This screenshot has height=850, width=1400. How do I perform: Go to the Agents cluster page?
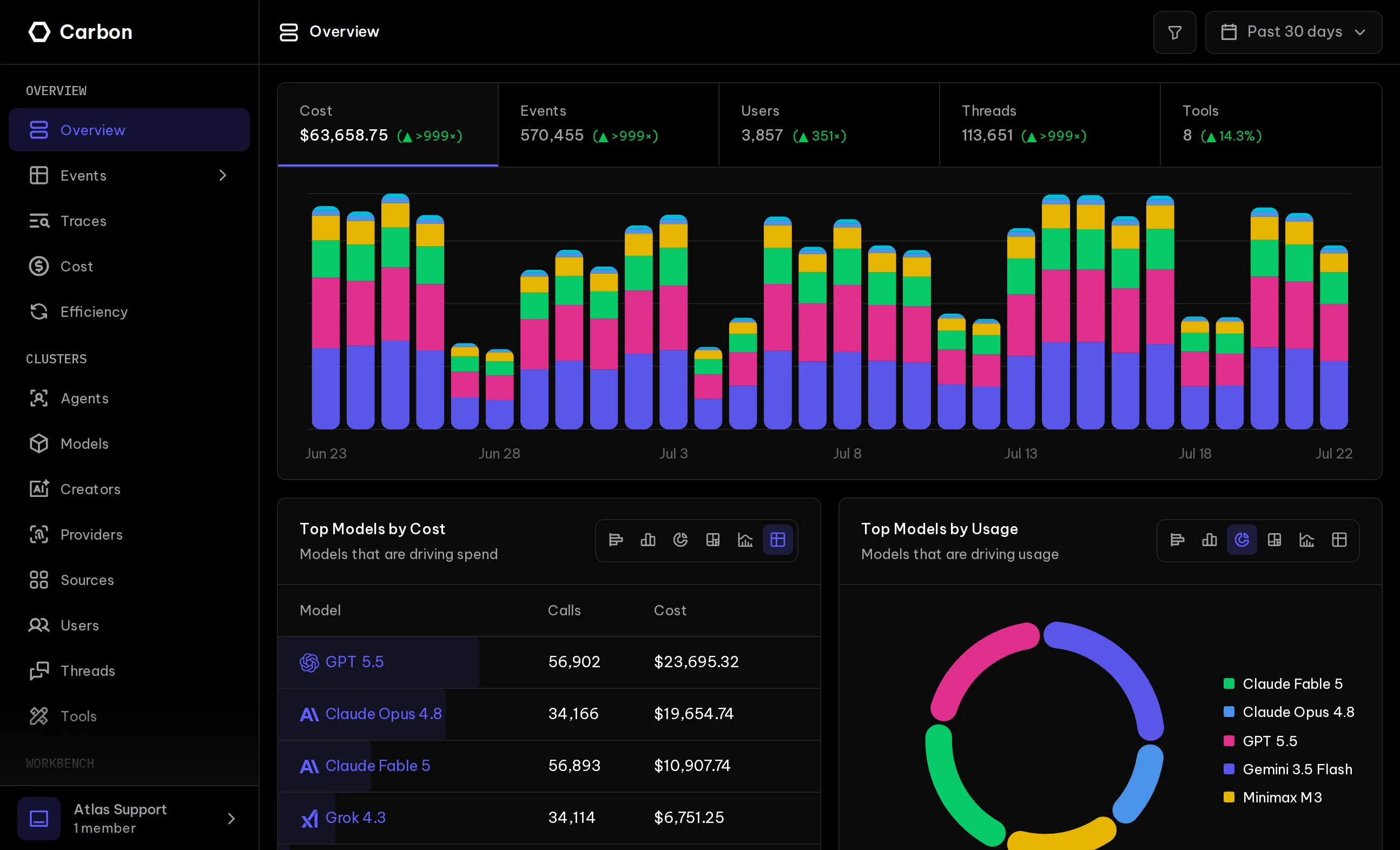pyautogui.click(x=129, y=399)
